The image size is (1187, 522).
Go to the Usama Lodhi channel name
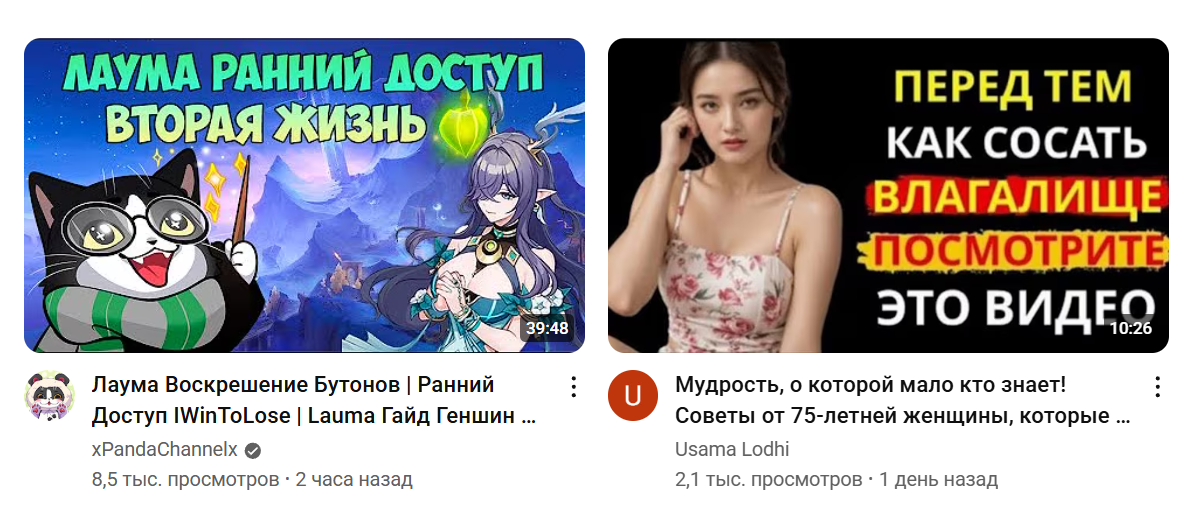pos(732,449)
